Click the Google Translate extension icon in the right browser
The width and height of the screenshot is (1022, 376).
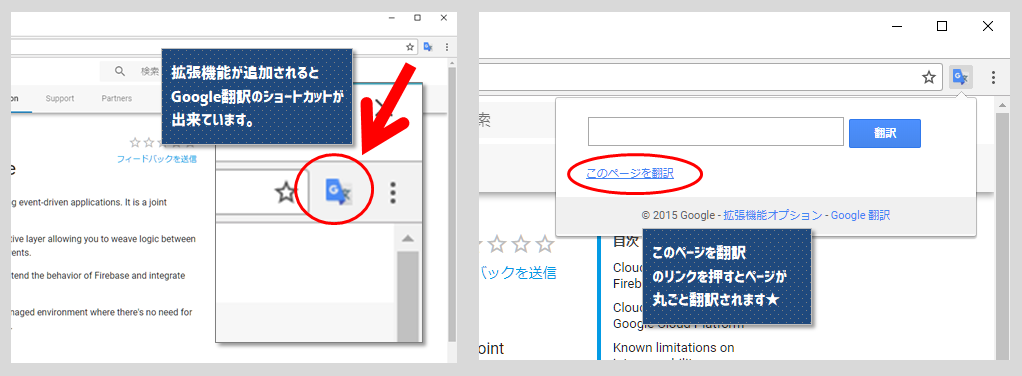(961, 77)
